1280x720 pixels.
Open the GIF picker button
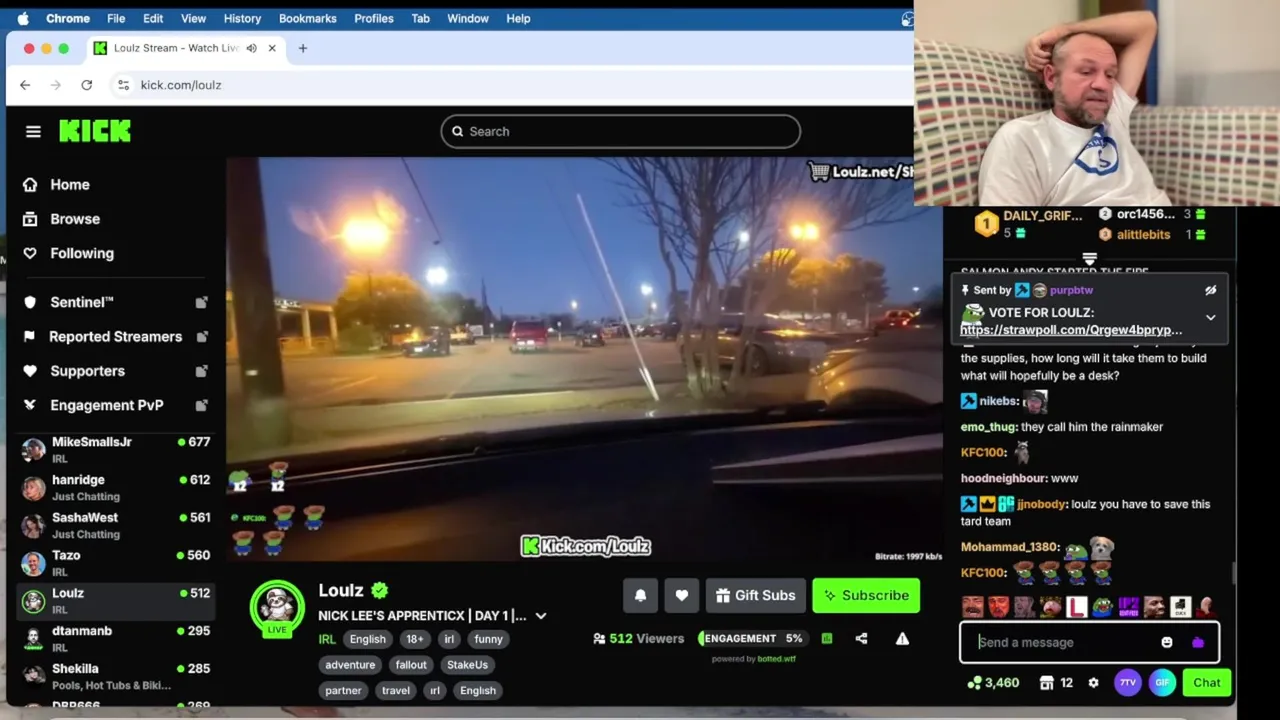click(1162, 682)
